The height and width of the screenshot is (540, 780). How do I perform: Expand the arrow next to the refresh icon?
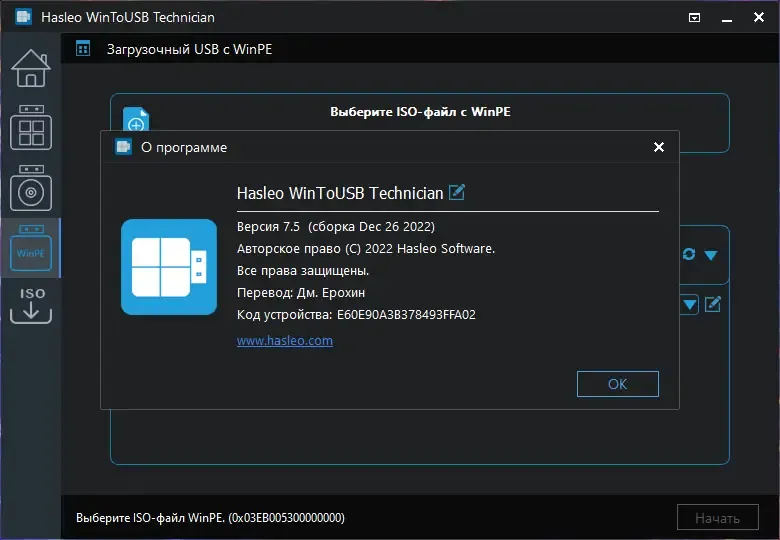(x=711, y=254)
